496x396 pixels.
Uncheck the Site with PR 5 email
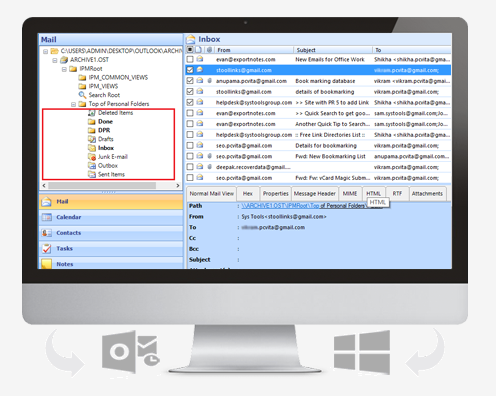[190, 102]
